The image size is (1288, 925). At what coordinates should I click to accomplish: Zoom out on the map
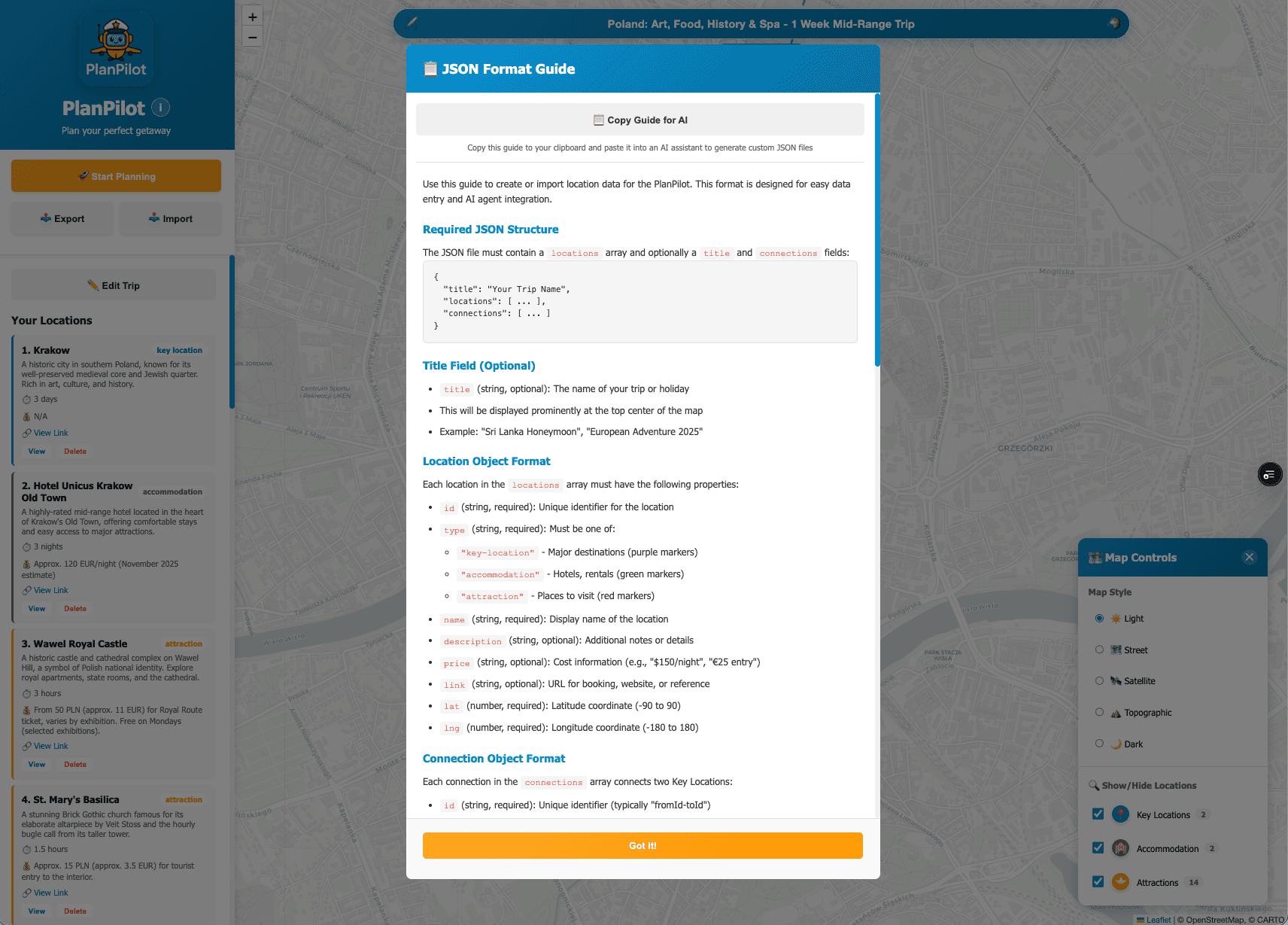tap(253, 37)
